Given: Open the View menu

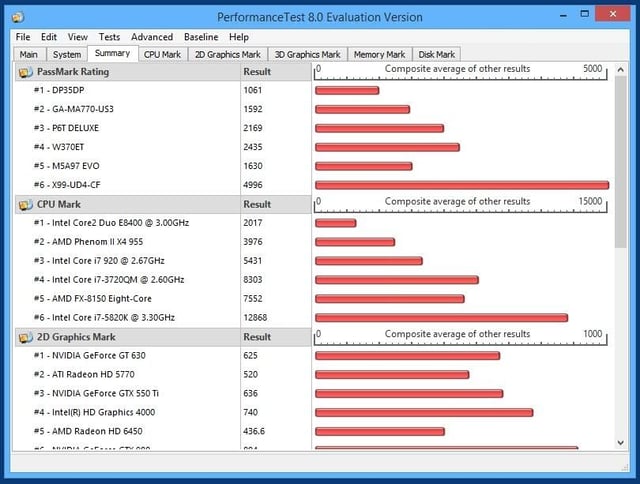Looking at the screenshot, I should [x=78, y=37].
